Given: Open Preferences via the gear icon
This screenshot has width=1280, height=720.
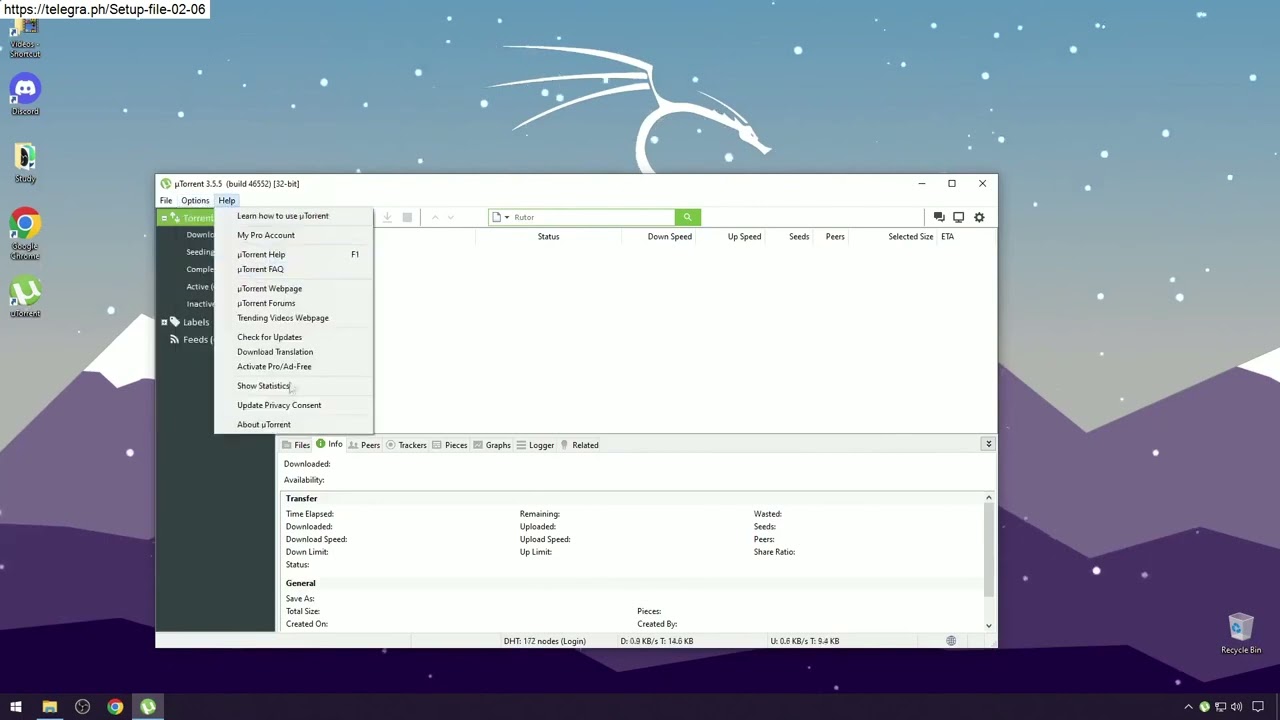Looking at the screenshot, I should pos(979,217).
